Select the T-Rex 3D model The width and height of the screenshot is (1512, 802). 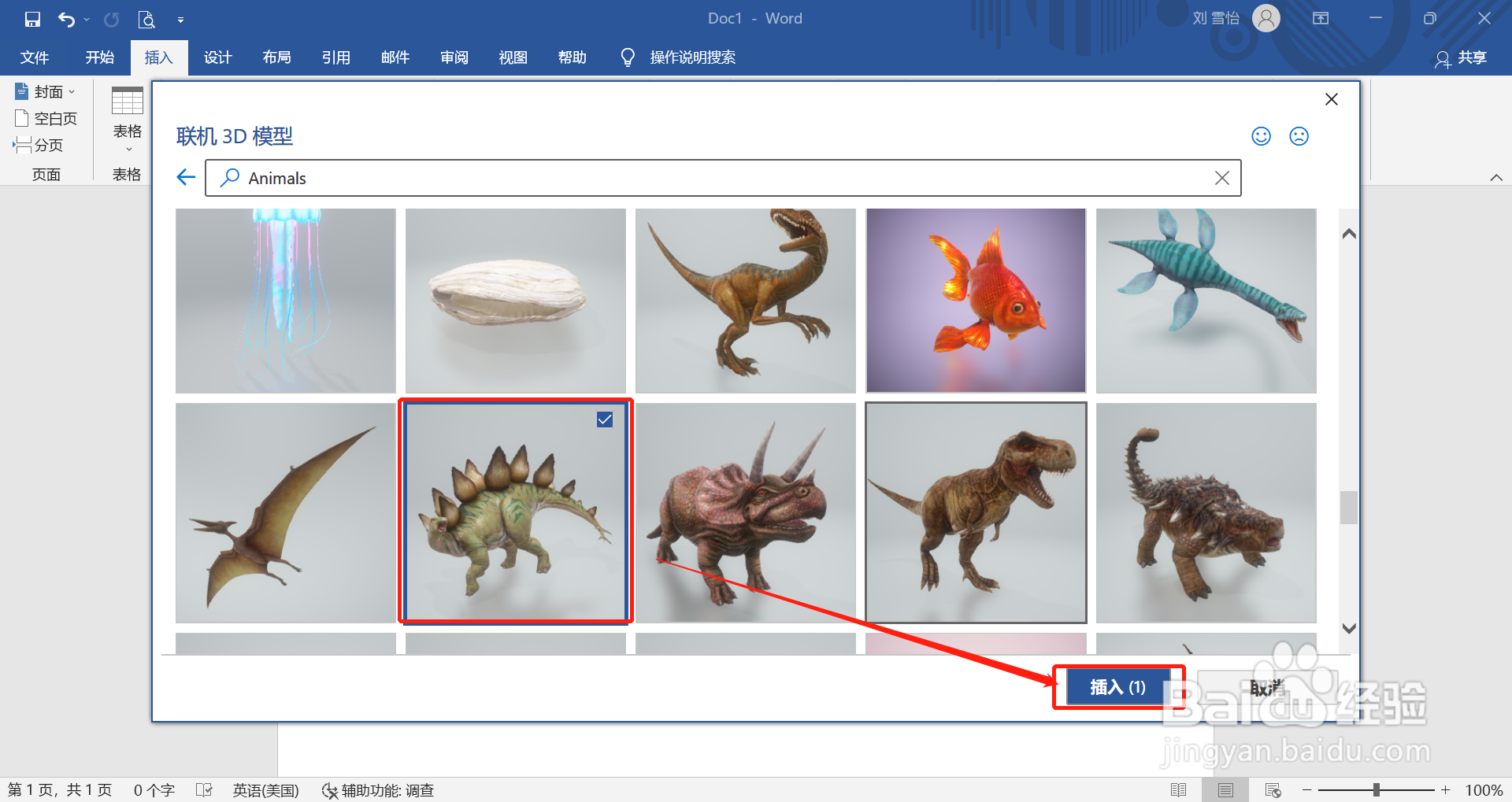pyautogui.click(x=976, y=513)
